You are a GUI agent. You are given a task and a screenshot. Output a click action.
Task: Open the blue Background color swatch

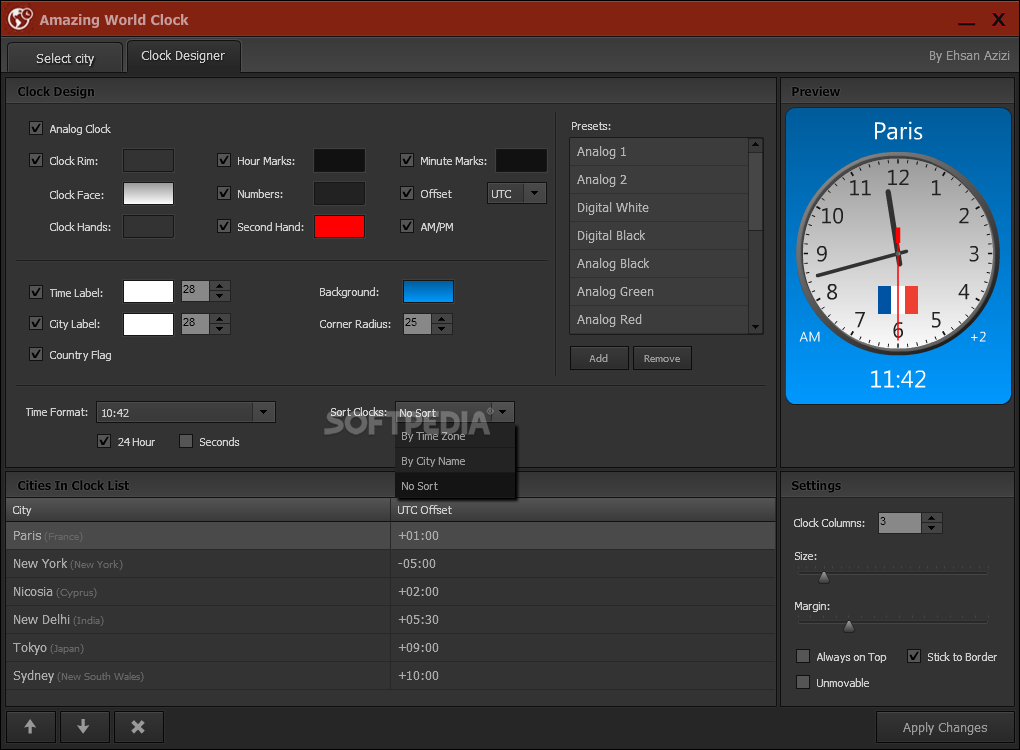tap(428, 291)
